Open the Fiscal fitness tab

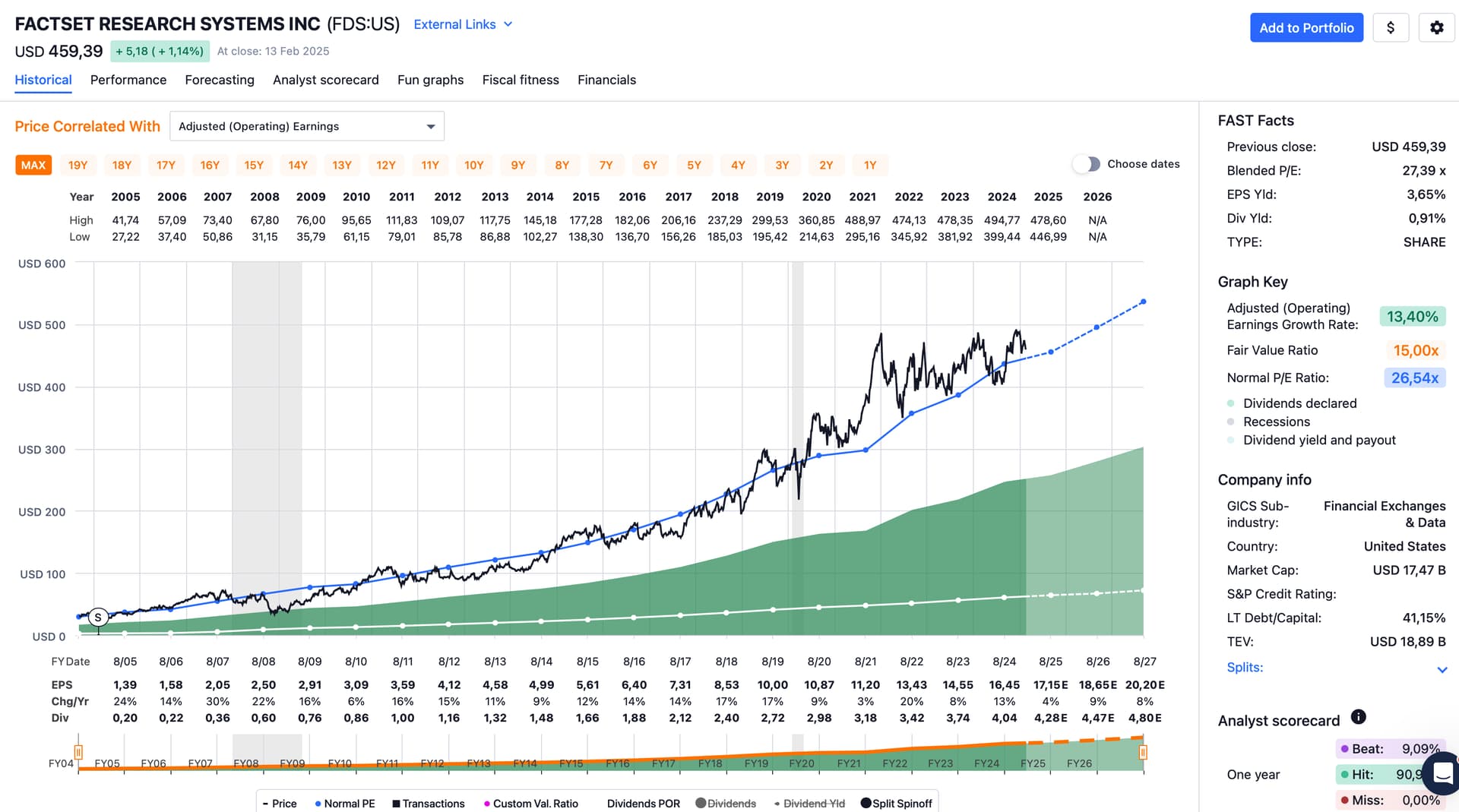click(521, 80)
